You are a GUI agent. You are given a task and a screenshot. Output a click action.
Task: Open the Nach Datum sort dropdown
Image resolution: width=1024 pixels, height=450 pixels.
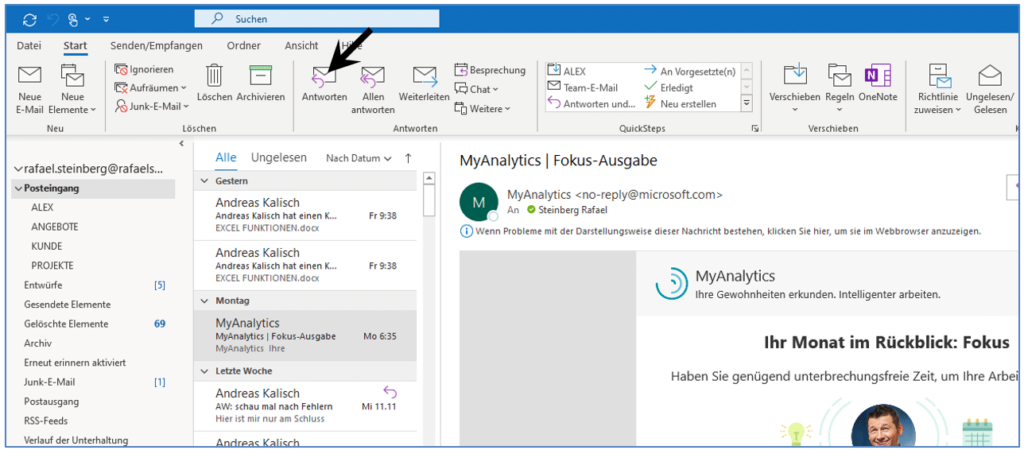359,158
